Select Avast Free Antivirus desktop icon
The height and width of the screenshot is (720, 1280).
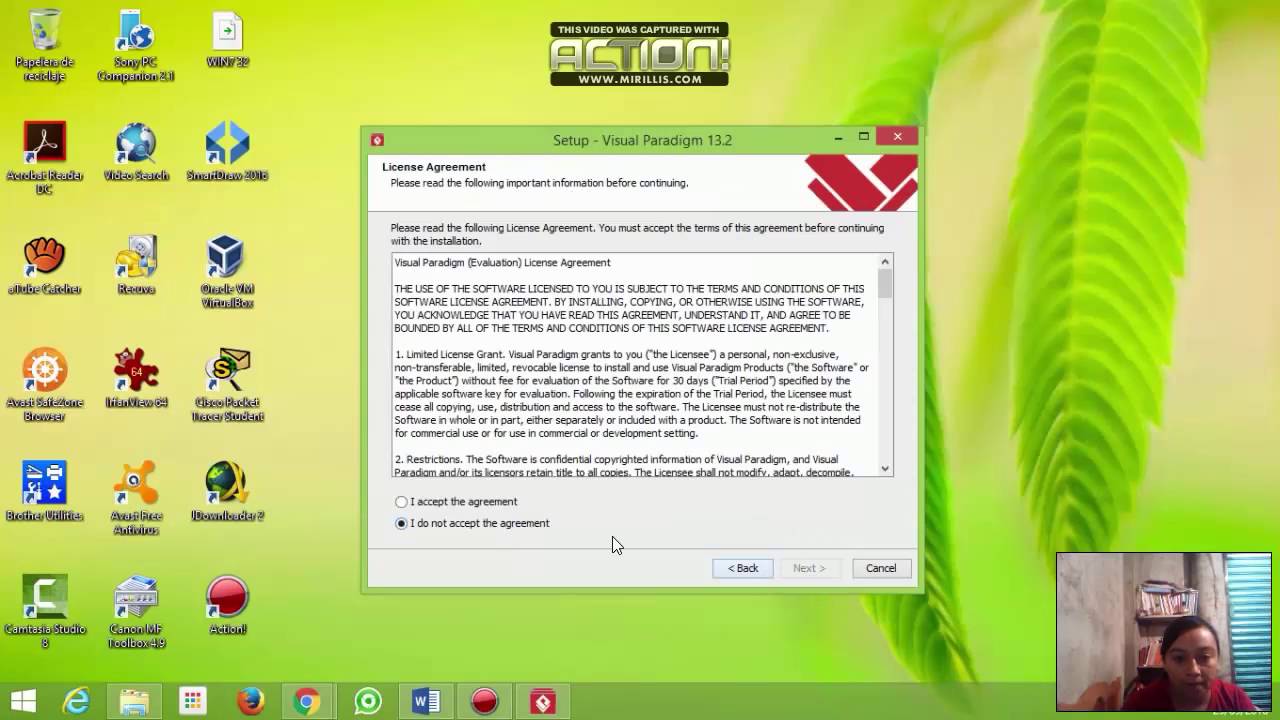tap(136, 498)
